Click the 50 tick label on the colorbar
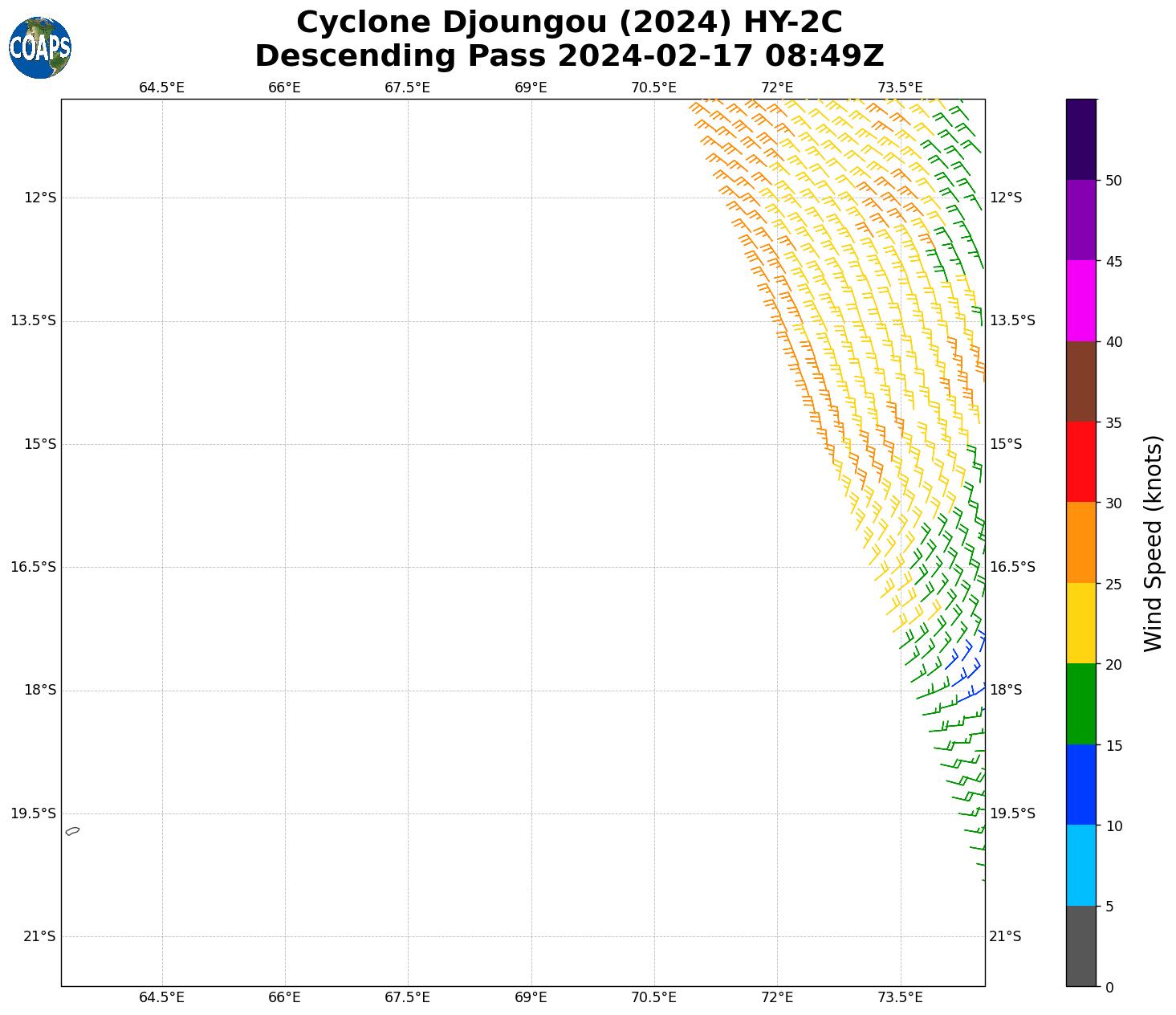This screenshot has height=1015, width=1176. [1113, 181]
